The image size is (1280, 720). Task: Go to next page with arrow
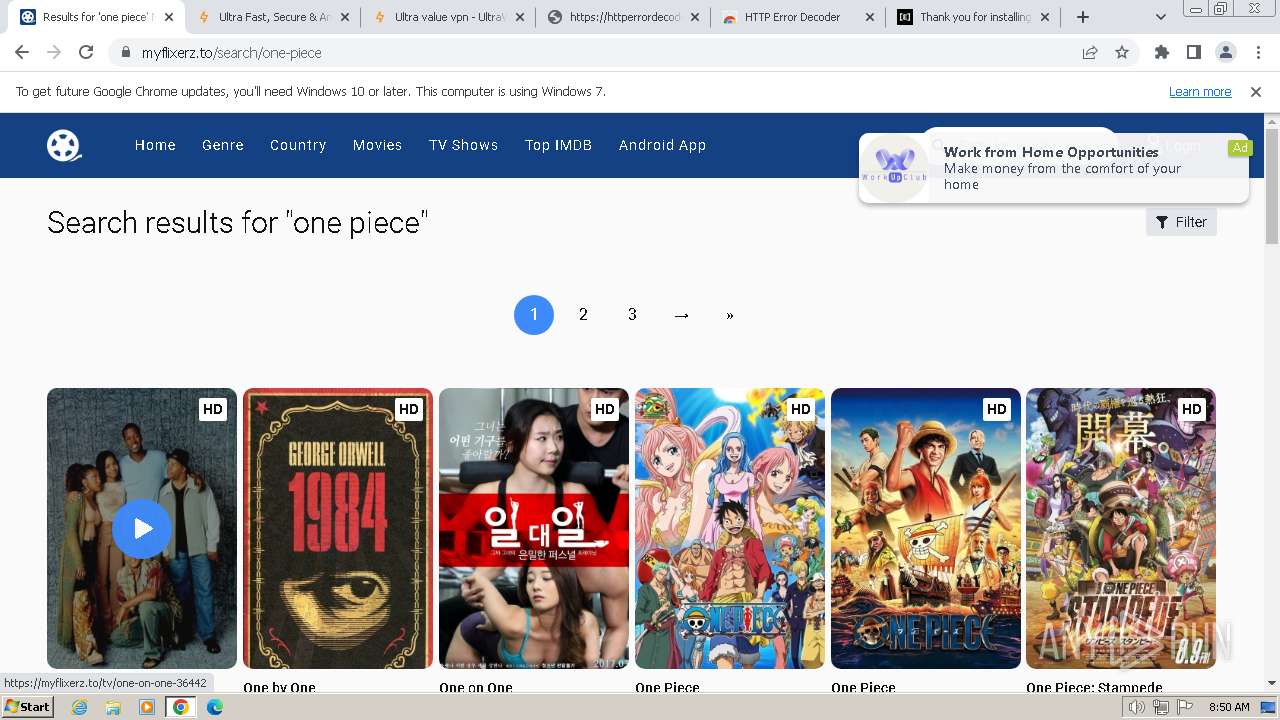click(x=681, y=315)
